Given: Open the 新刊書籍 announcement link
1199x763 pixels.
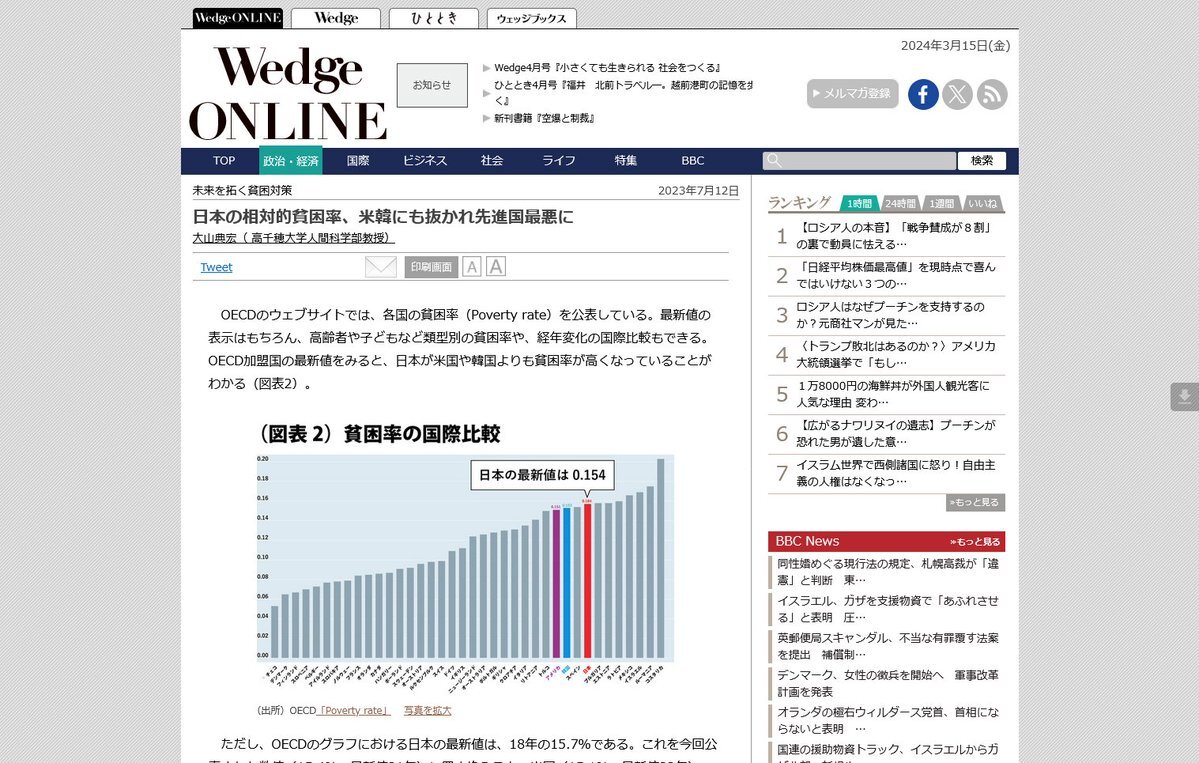Looking at the screenshot, I should coord(544,118).
